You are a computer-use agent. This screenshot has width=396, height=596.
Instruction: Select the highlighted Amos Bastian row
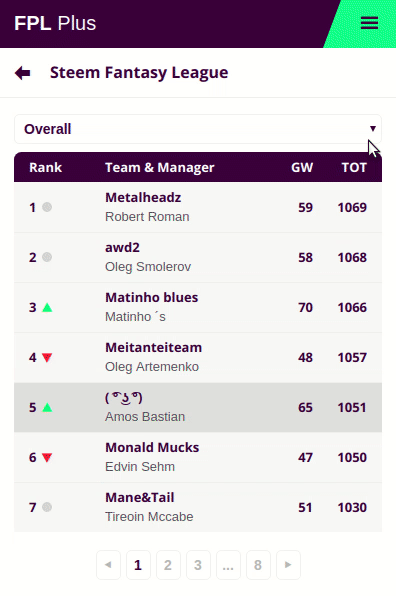coord(198,407)
